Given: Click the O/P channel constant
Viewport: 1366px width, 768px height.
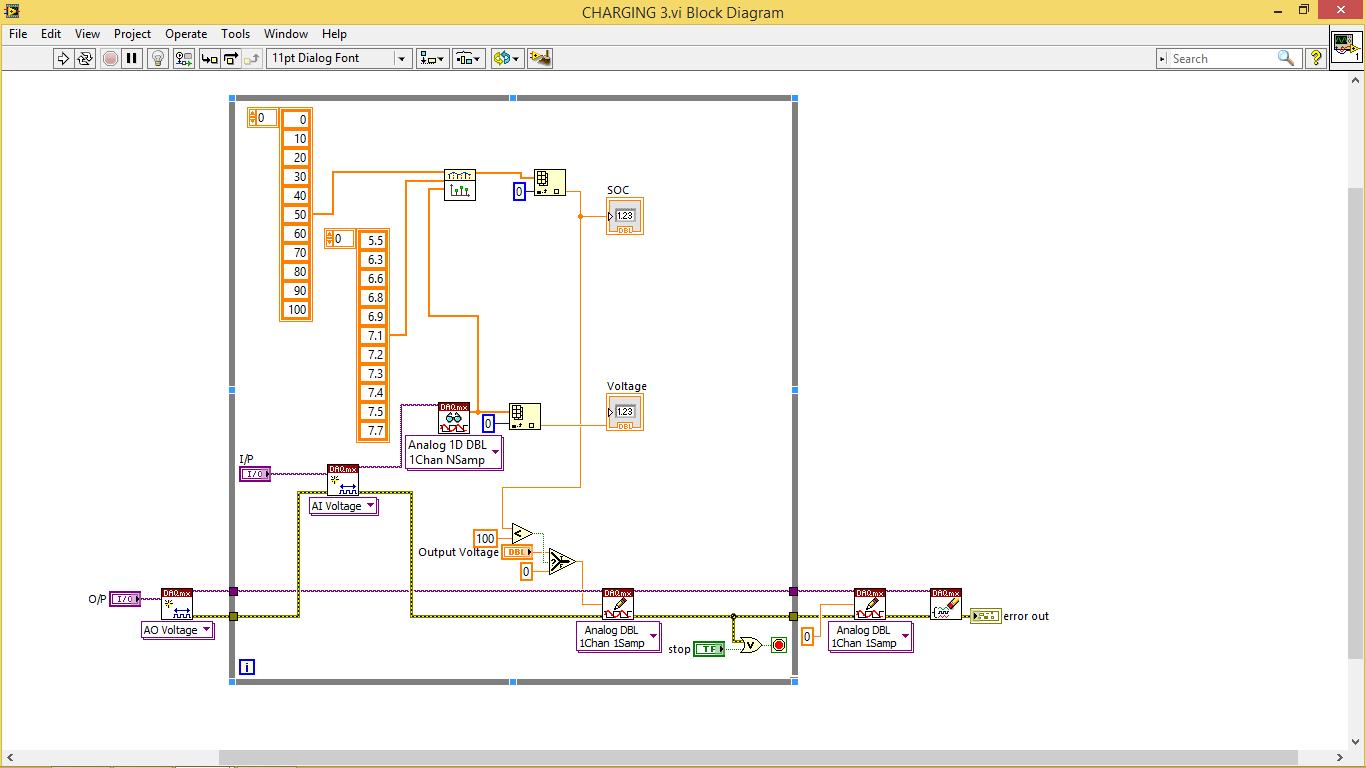Looking at the screenshot, I should tap(125, 599).
